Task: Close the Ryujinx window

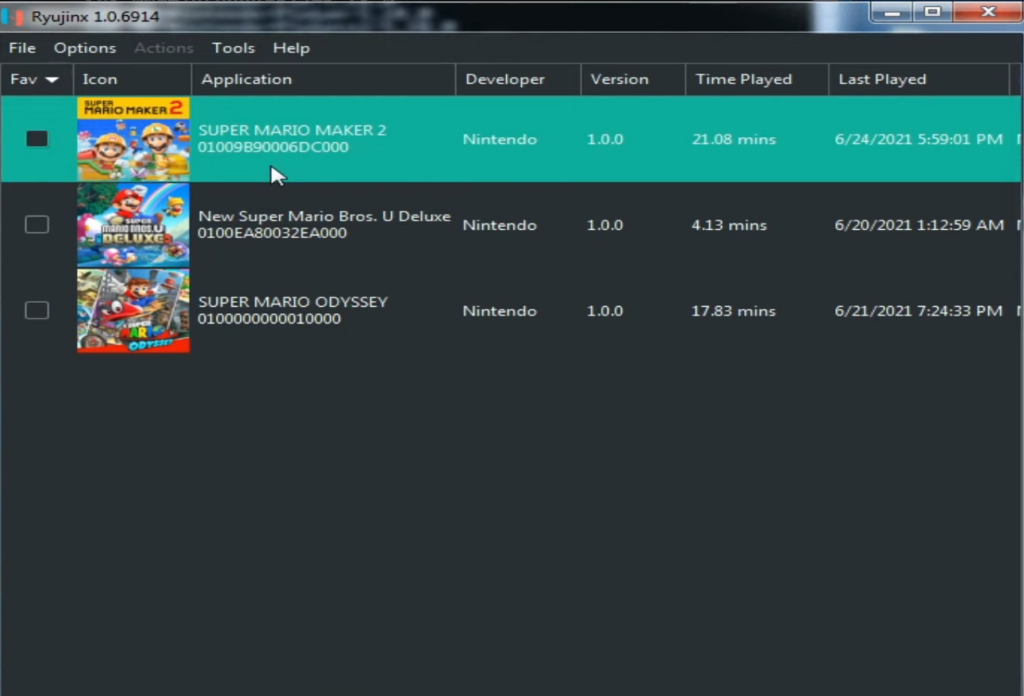Action: coord(989,12)
